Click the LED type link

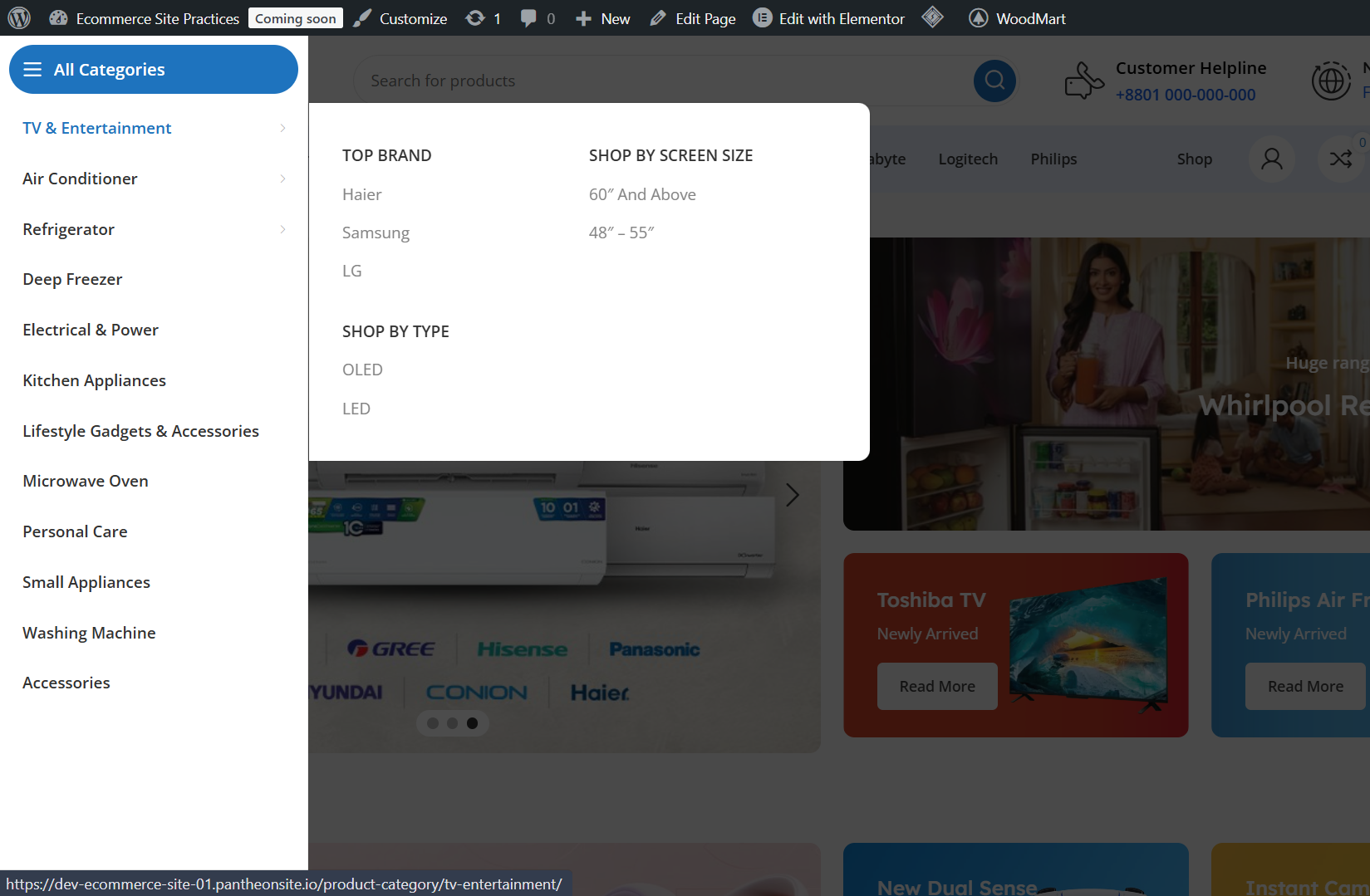click(356, 409)
